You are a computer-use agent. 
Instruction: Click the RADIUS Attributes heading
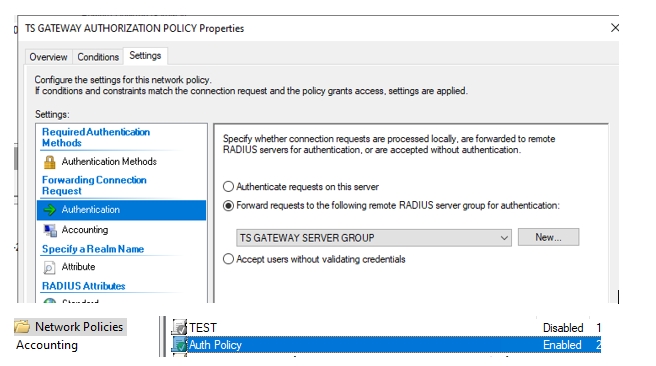pyautogui.click(x=84, y=286)
